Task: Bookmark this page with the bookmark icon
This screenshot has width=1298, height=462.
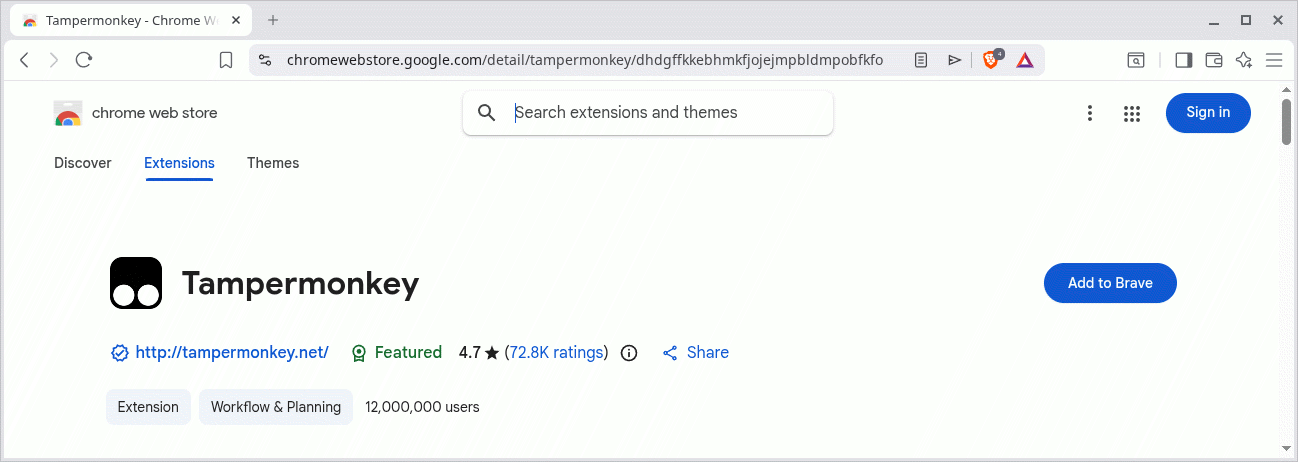Action: [x=226, y=60]
